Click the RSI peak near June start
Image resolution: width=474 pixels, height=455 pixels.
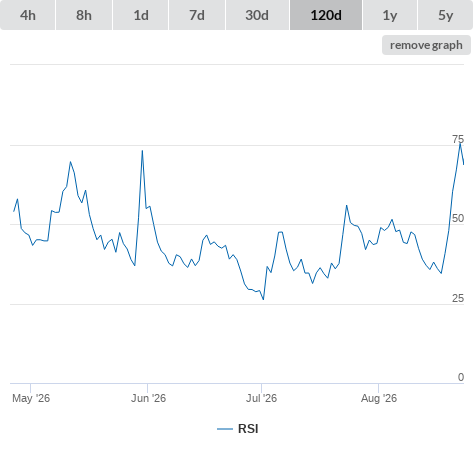(142, 151)
